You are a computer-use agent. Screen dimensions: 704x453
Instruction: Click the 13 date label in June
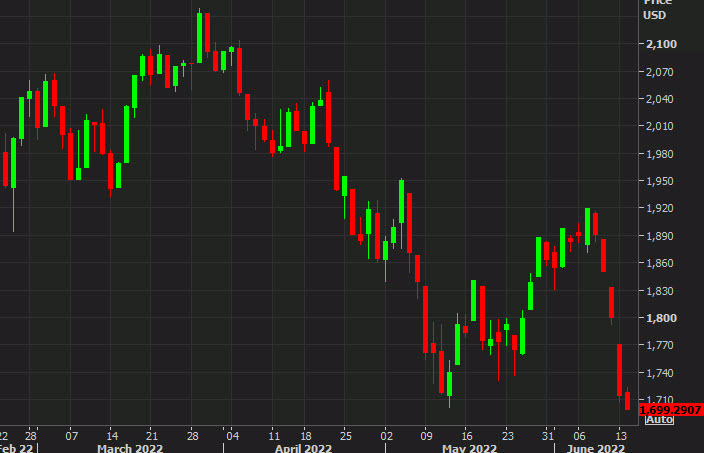(x=621, y=436)
